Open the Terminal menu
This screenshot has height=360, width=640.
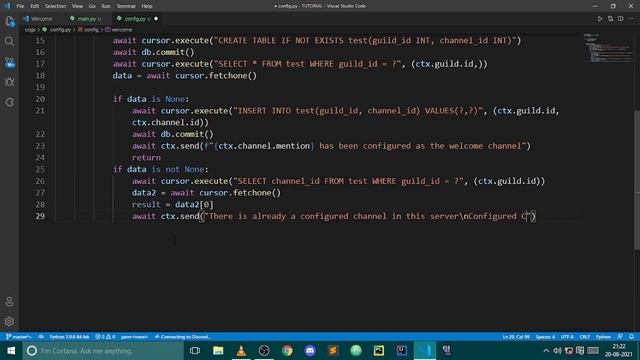(x=126, y=6)
